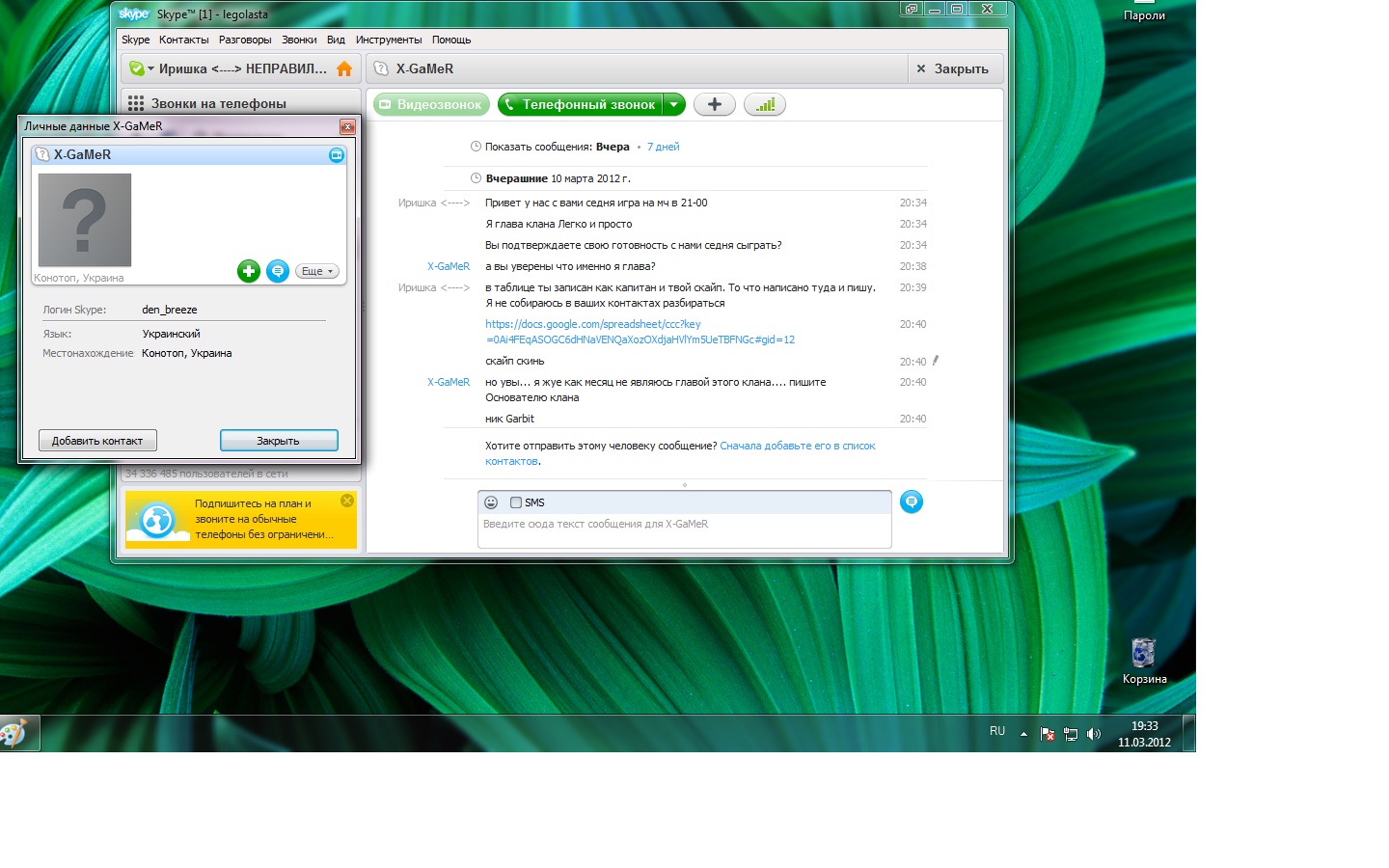Viewport: 1389px width, 868px height.
Task: Open the emoticon picker in message box
Action: click(x=491, y=502)
